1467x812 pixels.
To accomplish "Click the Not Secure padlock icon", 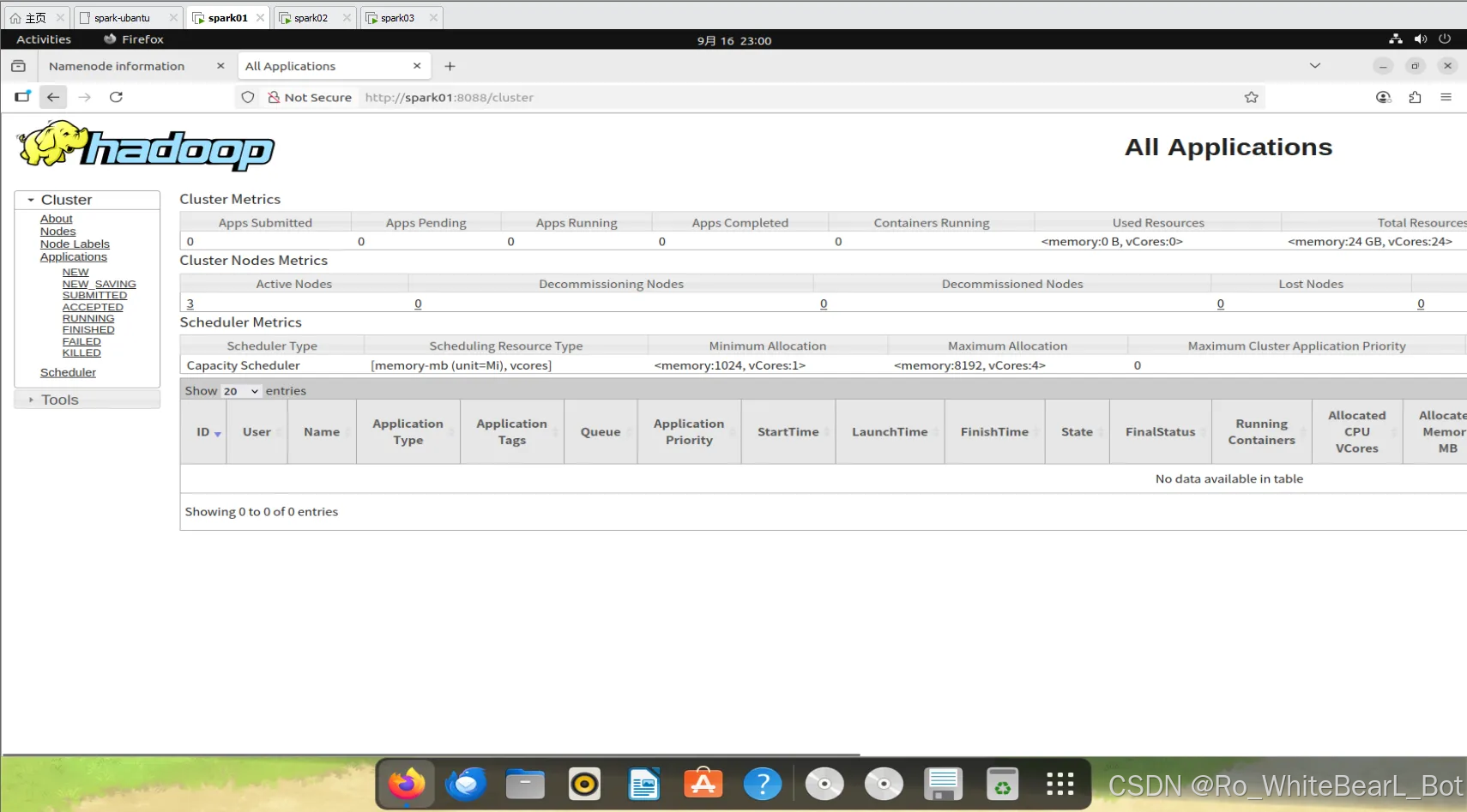I will point(274,97).
